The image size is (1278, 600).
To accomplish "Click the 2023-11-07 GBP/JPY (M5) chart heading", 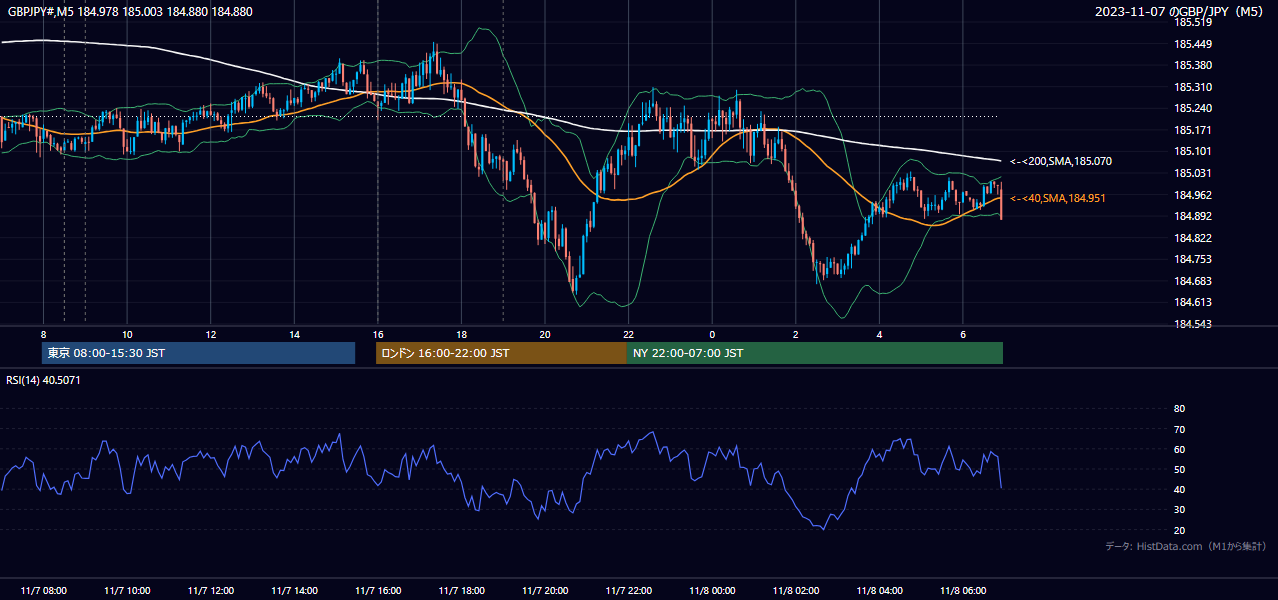I will tap(1180, 12).
